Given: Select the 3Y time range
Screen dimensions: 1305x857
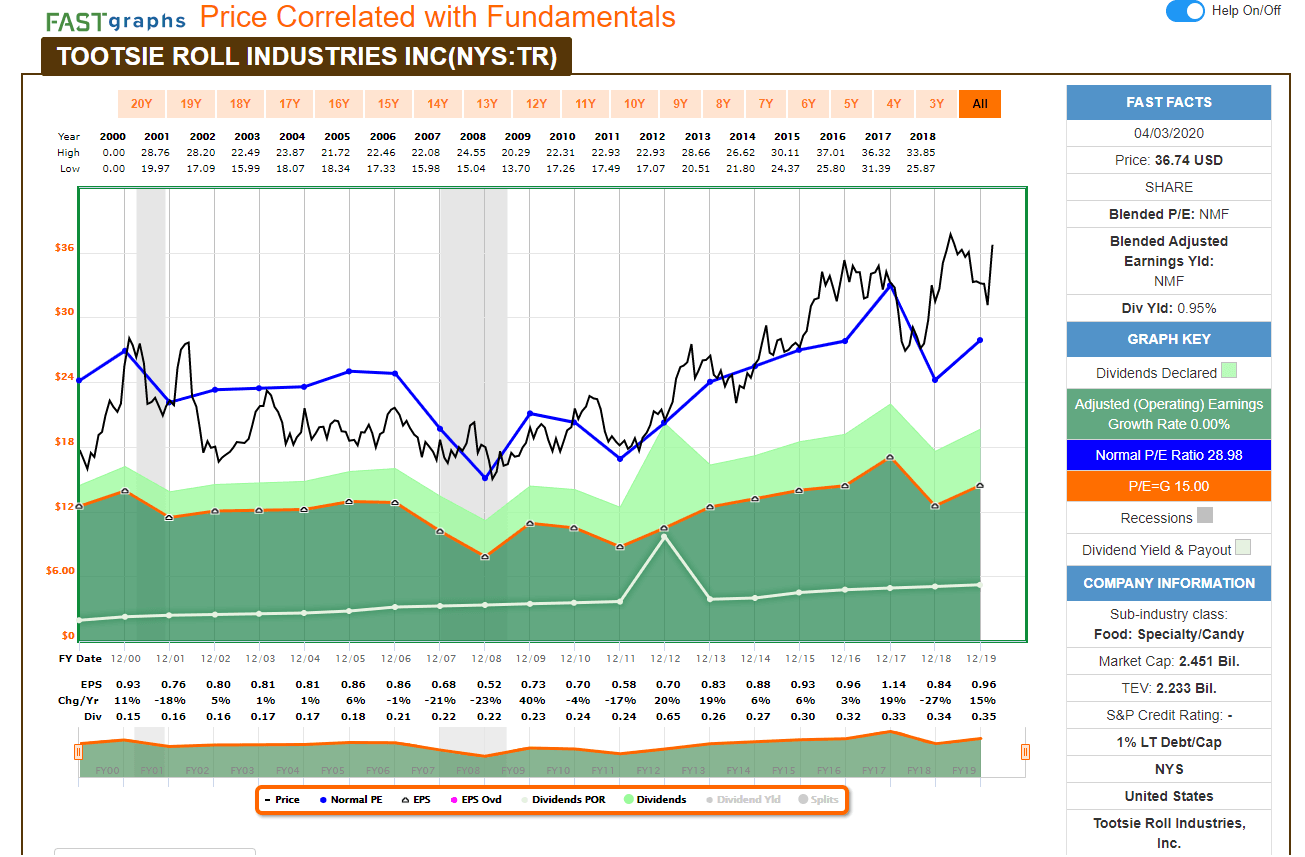Looking at the screenshot, I should click(x=936, y=104).
